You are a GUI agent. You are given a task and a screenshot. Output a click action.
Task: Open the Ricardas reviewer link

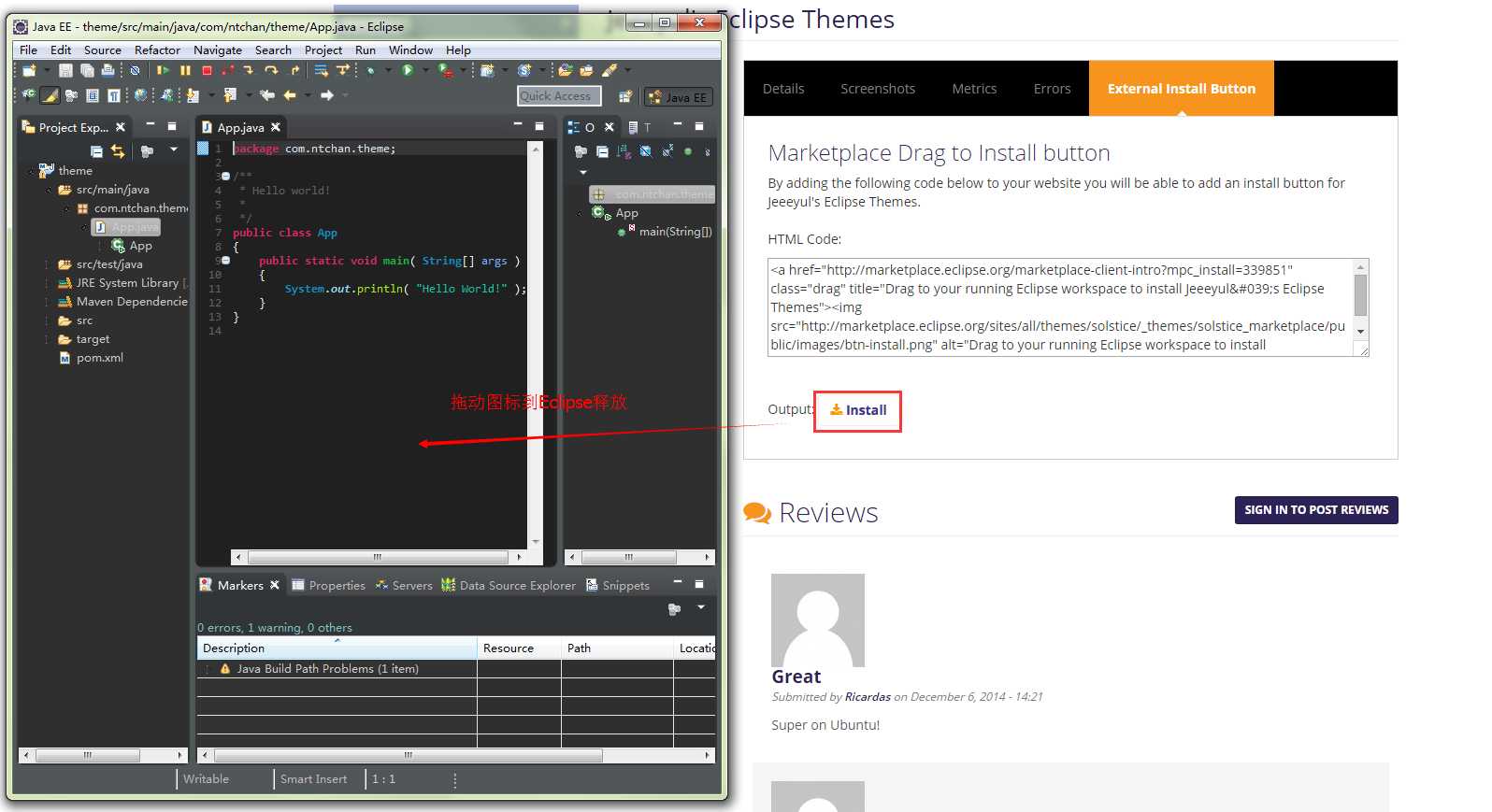868,697
